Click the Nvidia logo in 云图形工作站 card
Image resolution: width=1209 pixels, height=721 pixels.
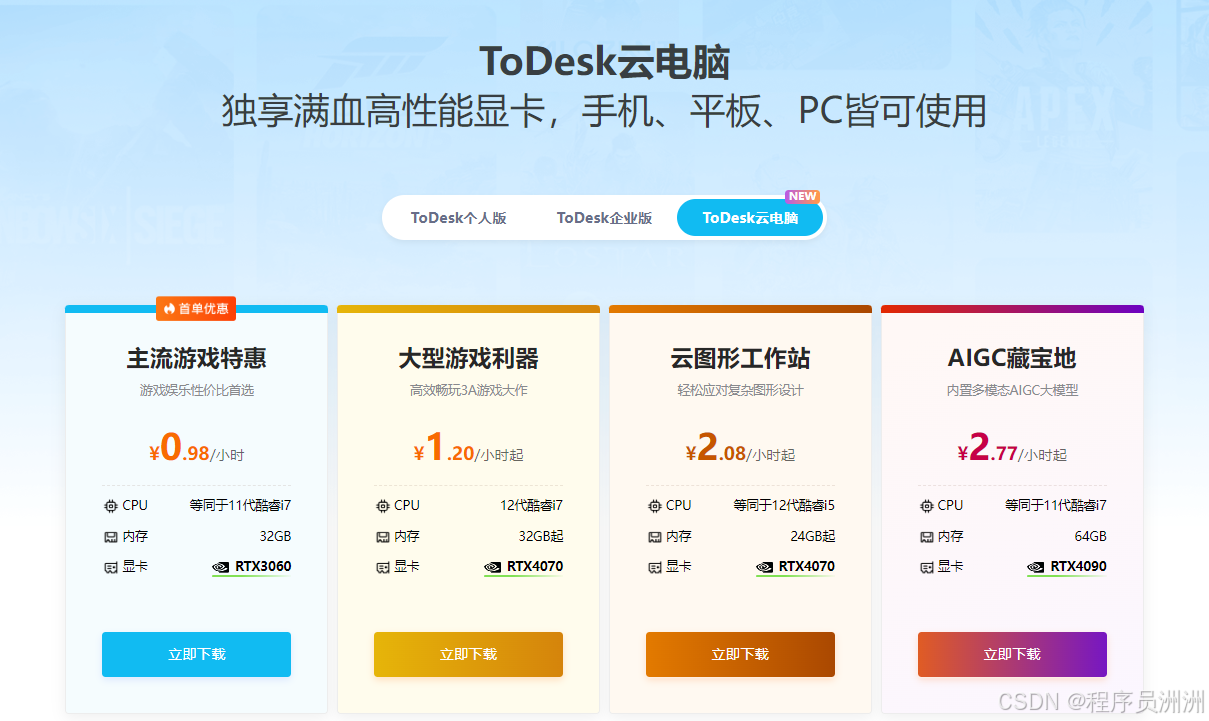[x=765, y=567]
